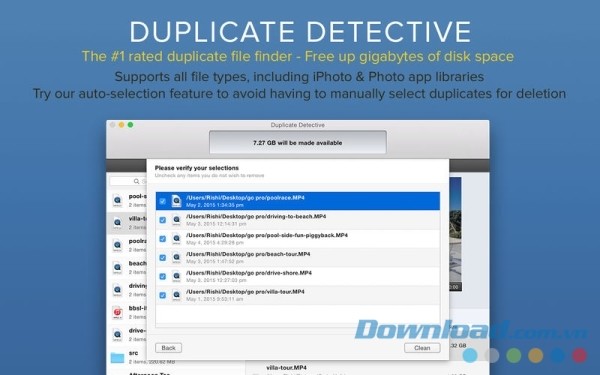Click the 7.27 GB will be made available banner
The width and height of the screenshot is (600, 375).
pyautogui.click(x=298, y=142)
